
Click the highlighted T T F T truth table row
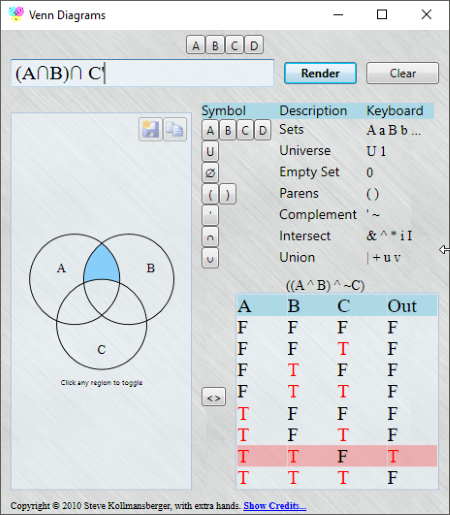coord(337,456)
